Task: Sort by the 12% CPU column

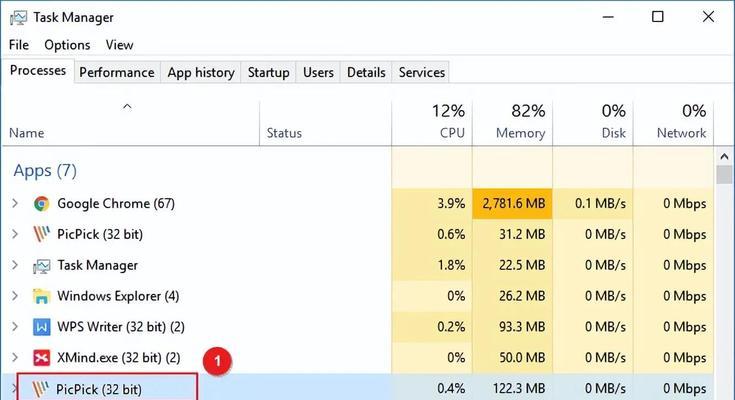Action: tap(432, 123)
